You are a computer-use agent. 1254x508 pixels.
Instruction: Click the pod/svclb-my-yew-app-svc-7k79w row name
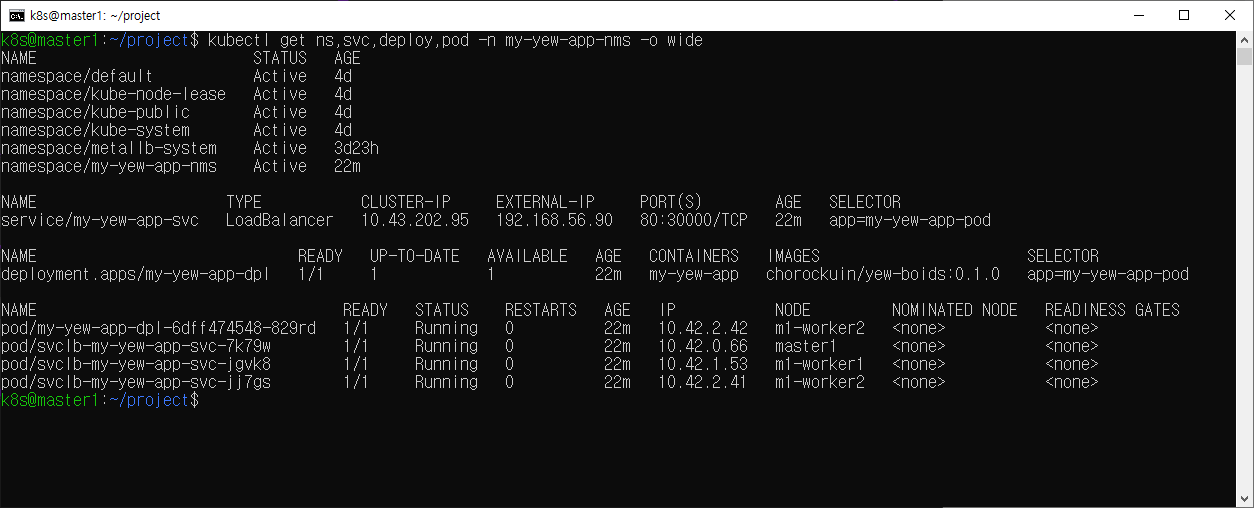[136, 346]
